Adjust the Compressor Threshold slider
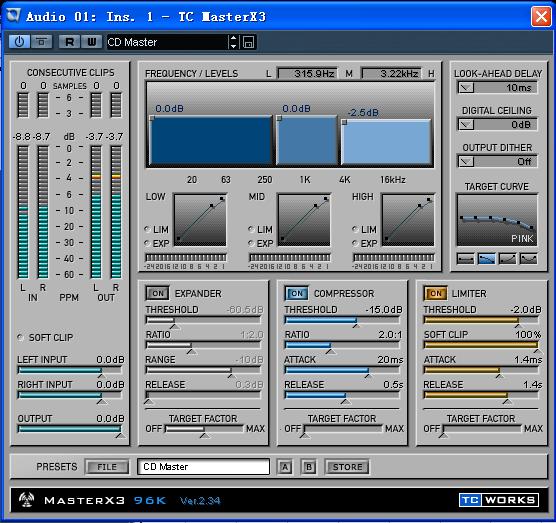This screenshot has width=556, height=523. point(342,320)
